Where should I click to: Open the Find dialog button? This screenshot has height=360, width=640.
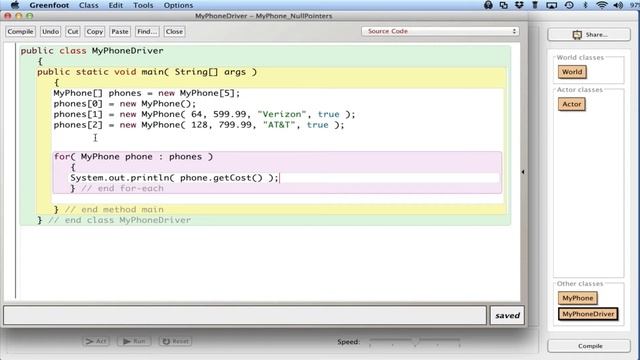click(147, 31)
